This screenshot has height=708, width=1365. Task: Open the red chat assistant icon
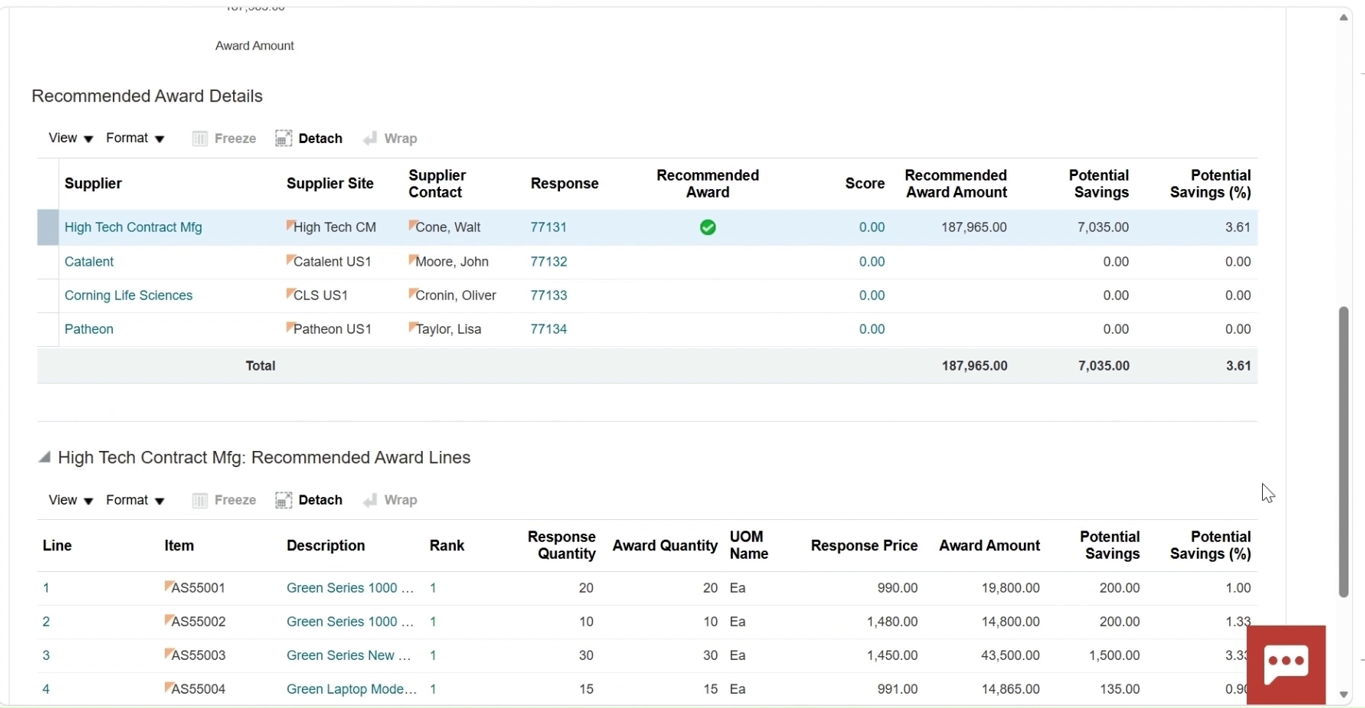point(1286,664)
